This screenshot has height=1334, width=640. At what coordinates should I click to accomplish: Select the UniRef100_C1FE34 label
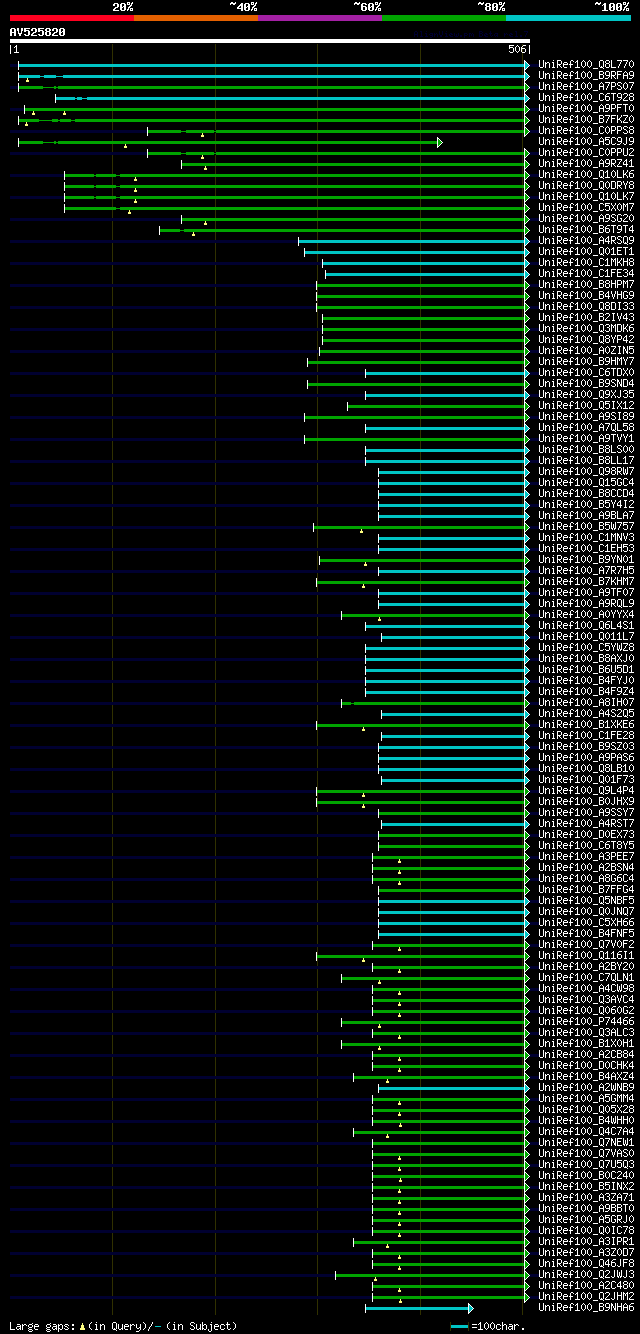tap(586, 274)
